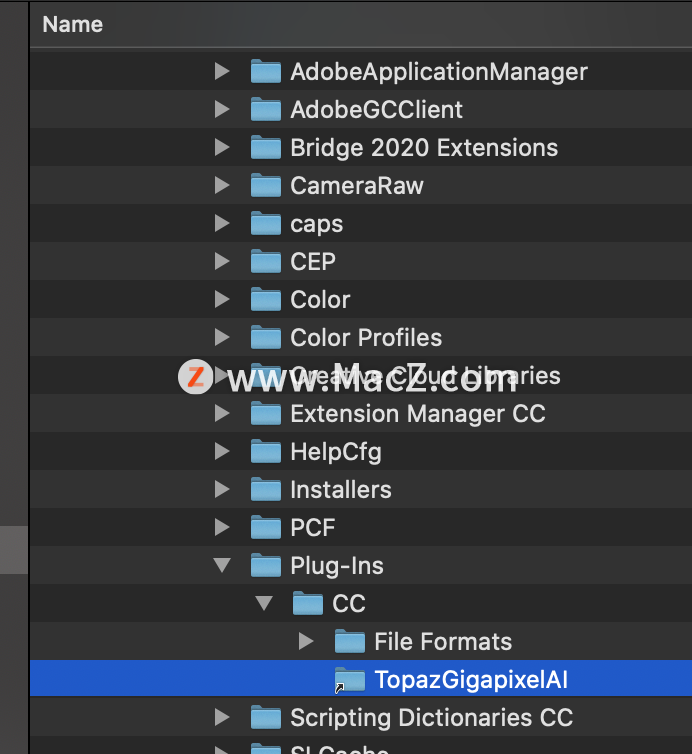The height and width of the screenshot is (754, 692).
Task: Select the caps name text
Action: (316, 225)
